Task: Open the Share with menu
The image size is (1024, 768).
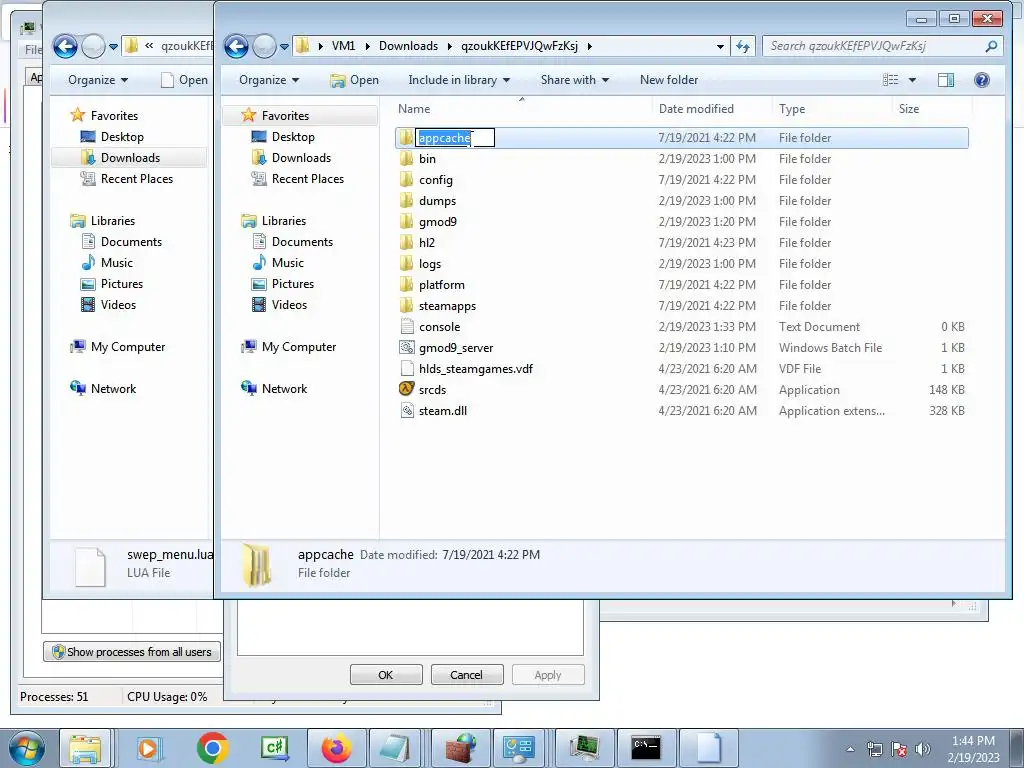Action: (575, 80)
